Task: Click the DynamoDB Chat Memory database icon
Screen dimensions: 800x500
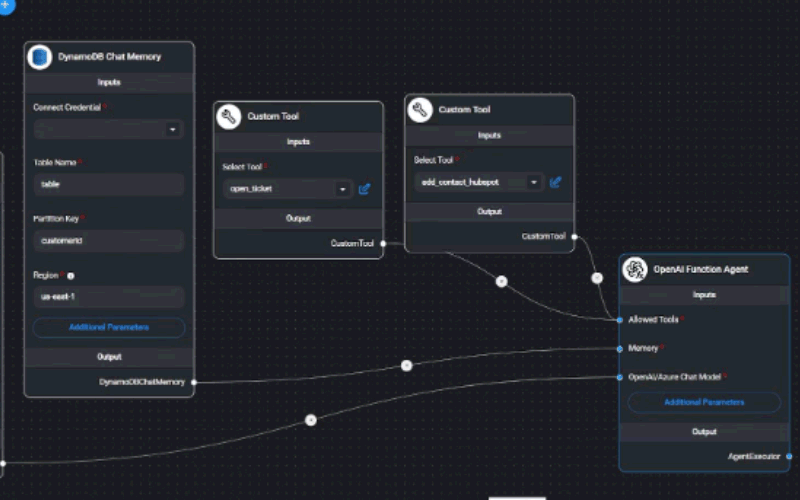Action: tap(39, 57)
